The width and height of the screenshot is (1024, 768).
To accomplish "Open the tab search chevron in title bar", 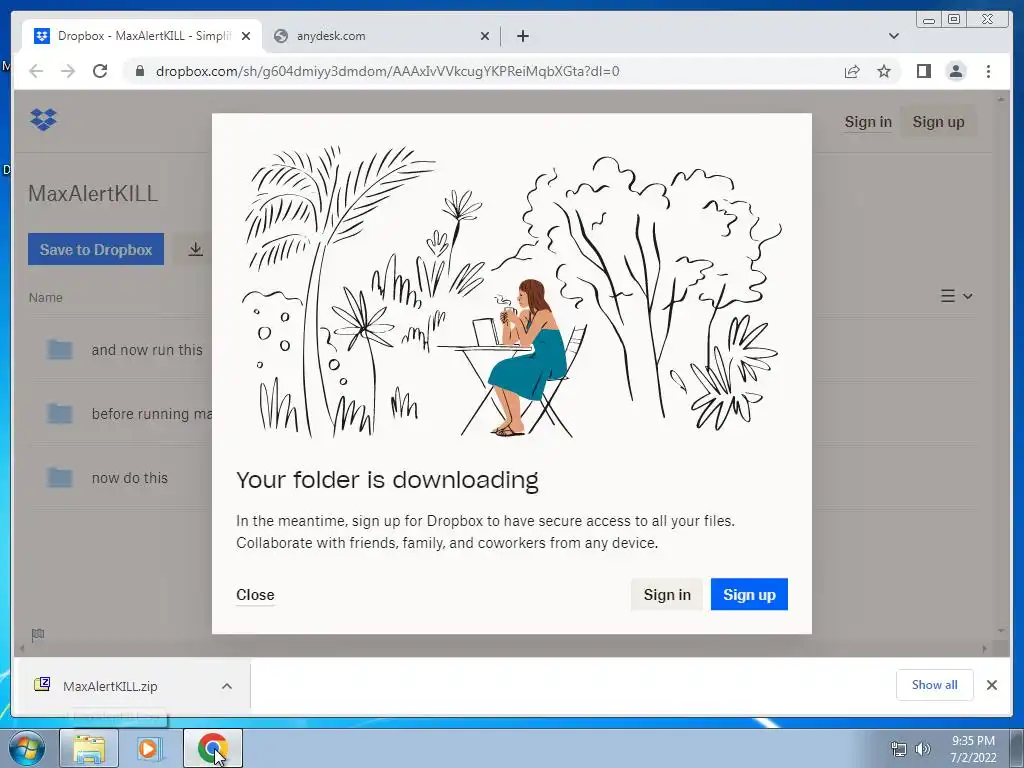I will point(893,36).
